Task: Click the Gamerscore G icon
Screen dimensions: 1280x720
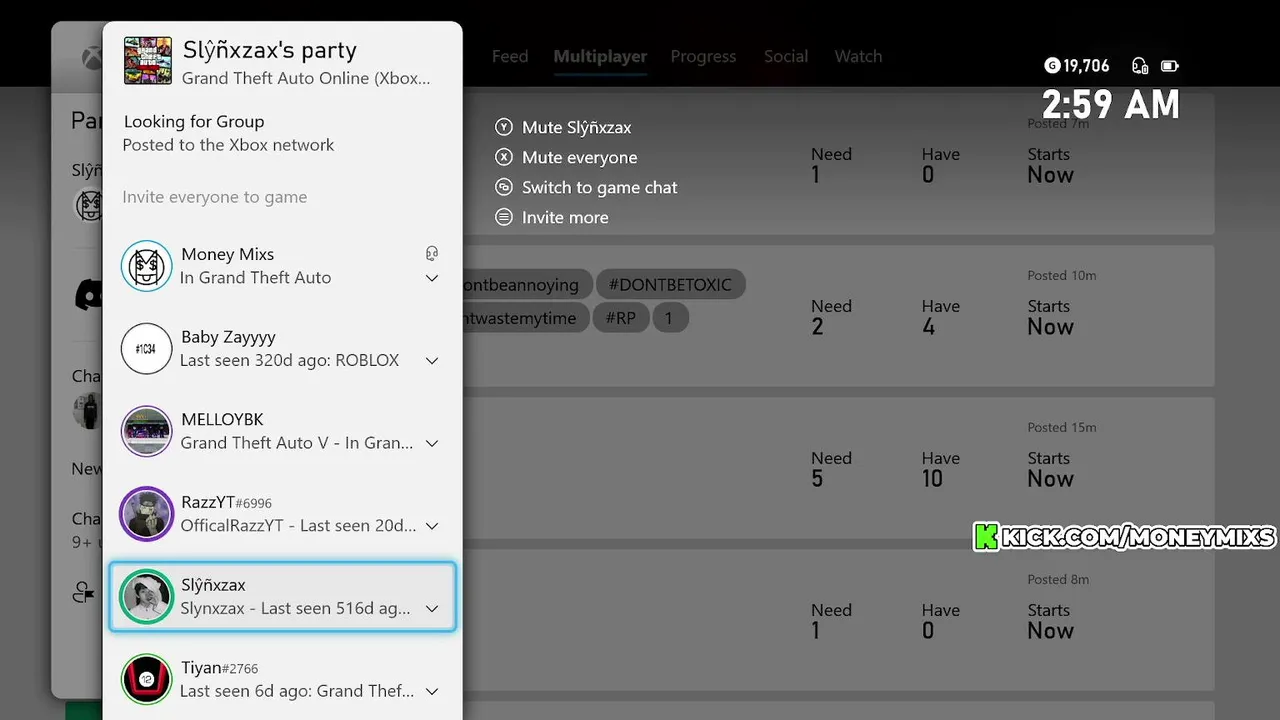Action: (1051, 66)
